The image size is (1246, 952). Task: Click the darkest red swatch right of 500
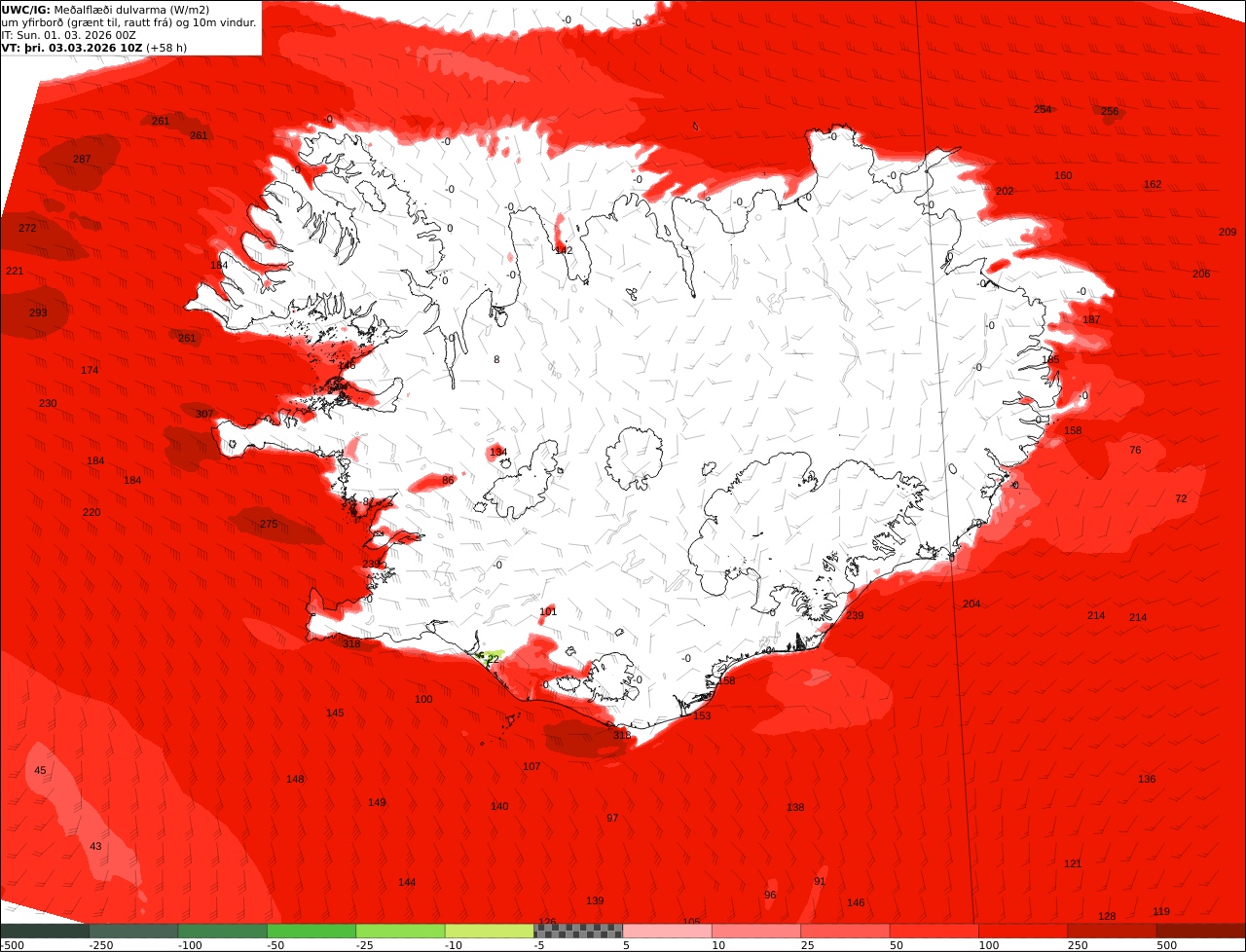[x=1201, y=931]
